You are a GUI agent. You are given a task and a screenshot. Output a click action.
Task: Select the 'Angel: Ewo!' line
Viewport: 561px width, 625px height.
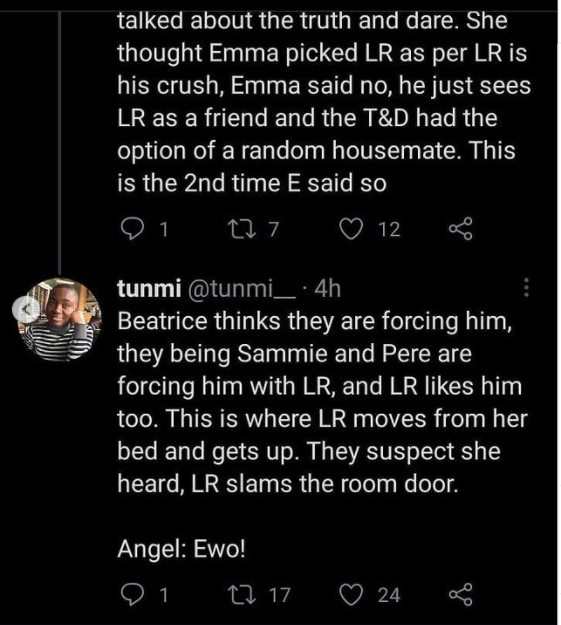[x=181, y=549]
